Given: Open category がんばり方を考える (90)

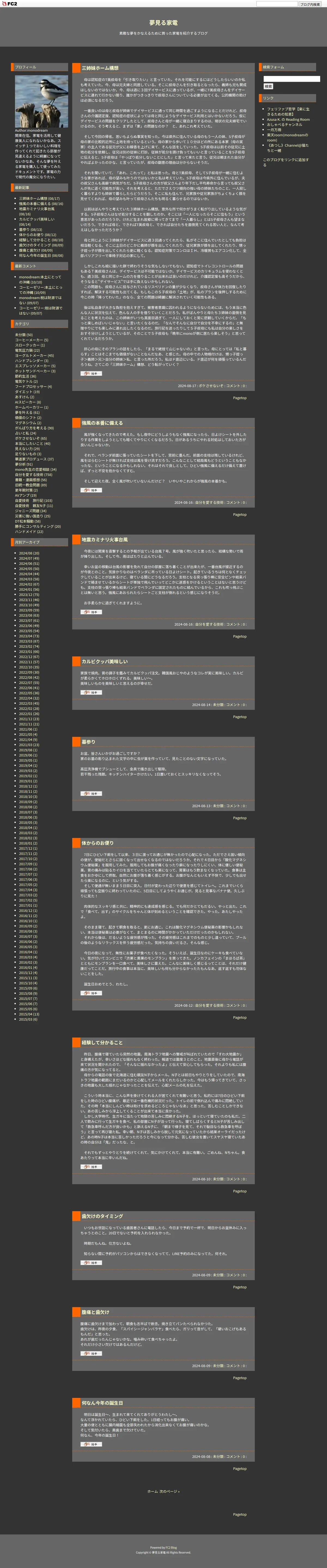Looking at the screenshot, I should (x=34, y=428).
